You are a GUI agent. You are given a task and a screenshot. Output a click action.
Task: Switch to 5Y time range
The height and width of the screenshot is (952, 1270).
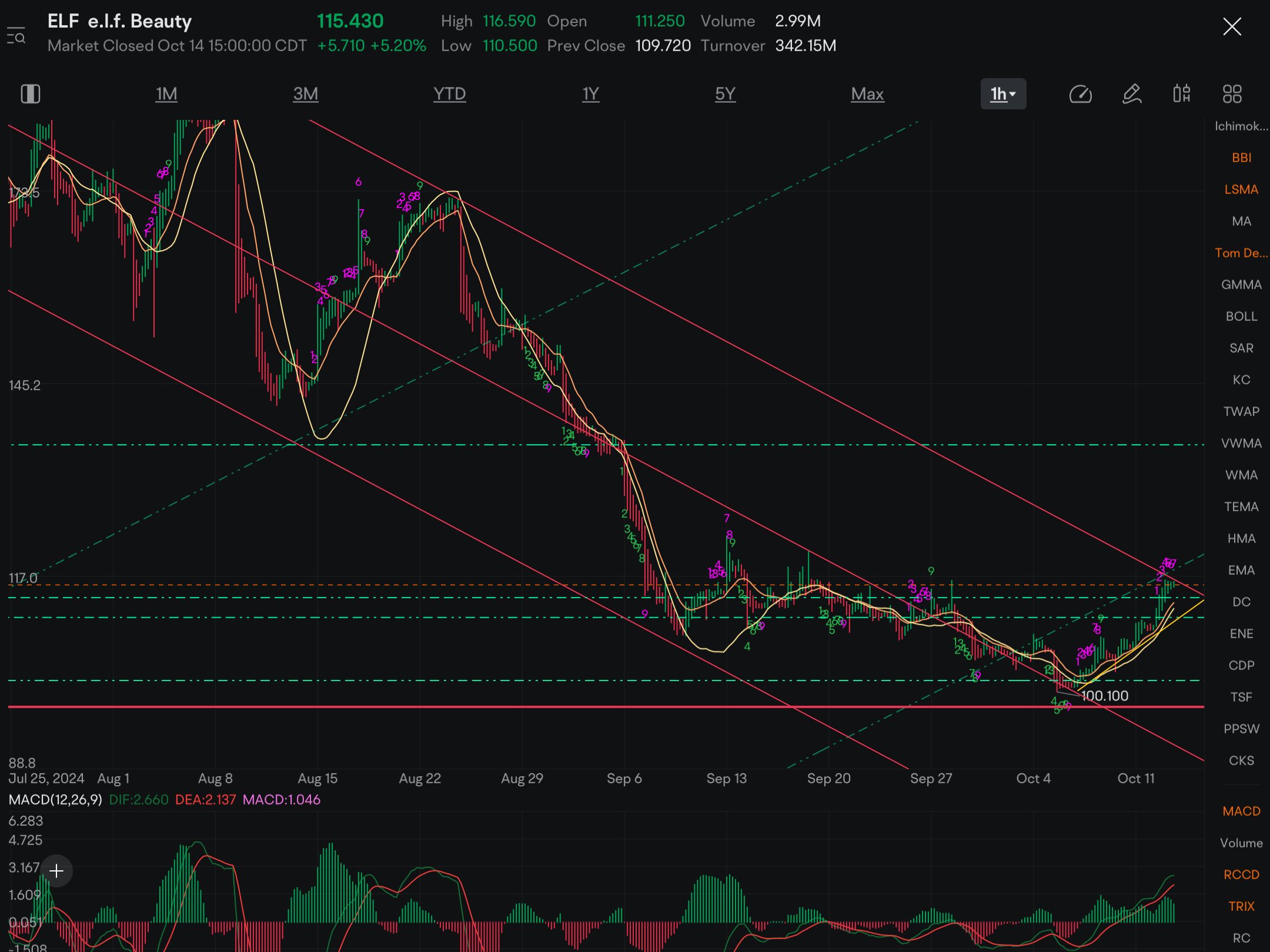pyautogui.click(x=725, y=94)
